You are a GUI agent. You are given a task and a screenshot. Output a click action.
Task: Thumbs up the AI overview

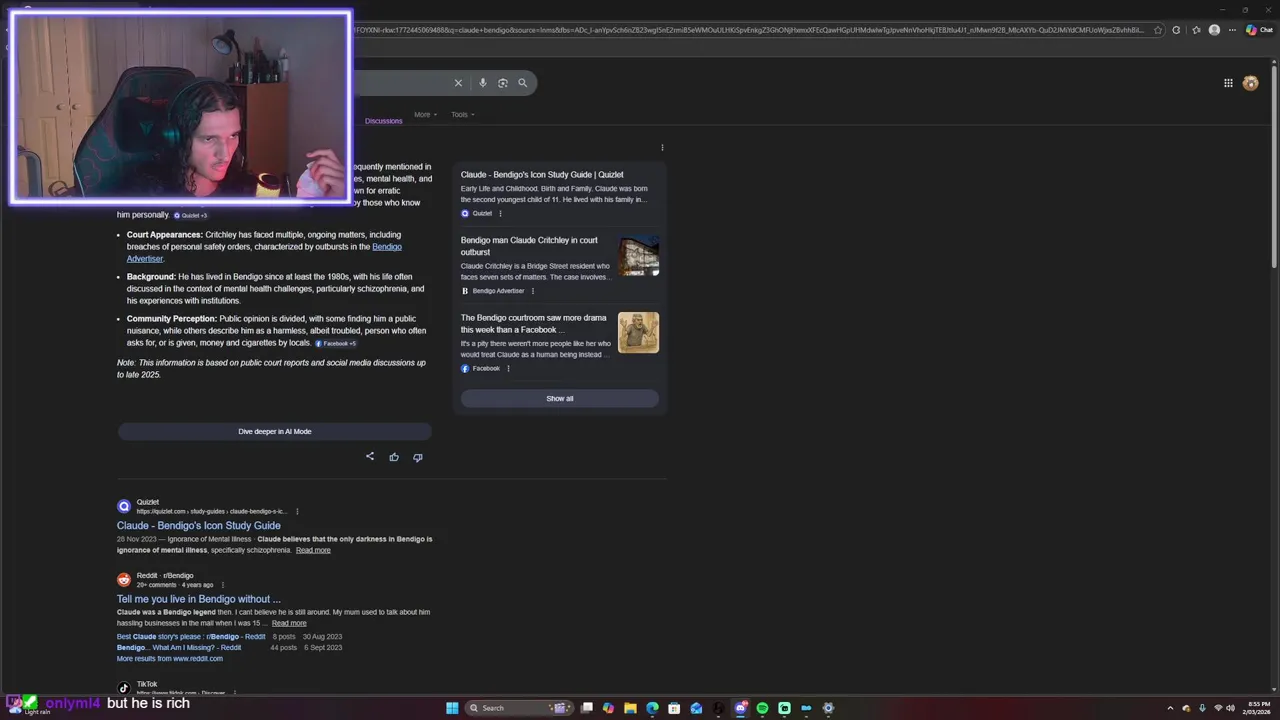394,457
